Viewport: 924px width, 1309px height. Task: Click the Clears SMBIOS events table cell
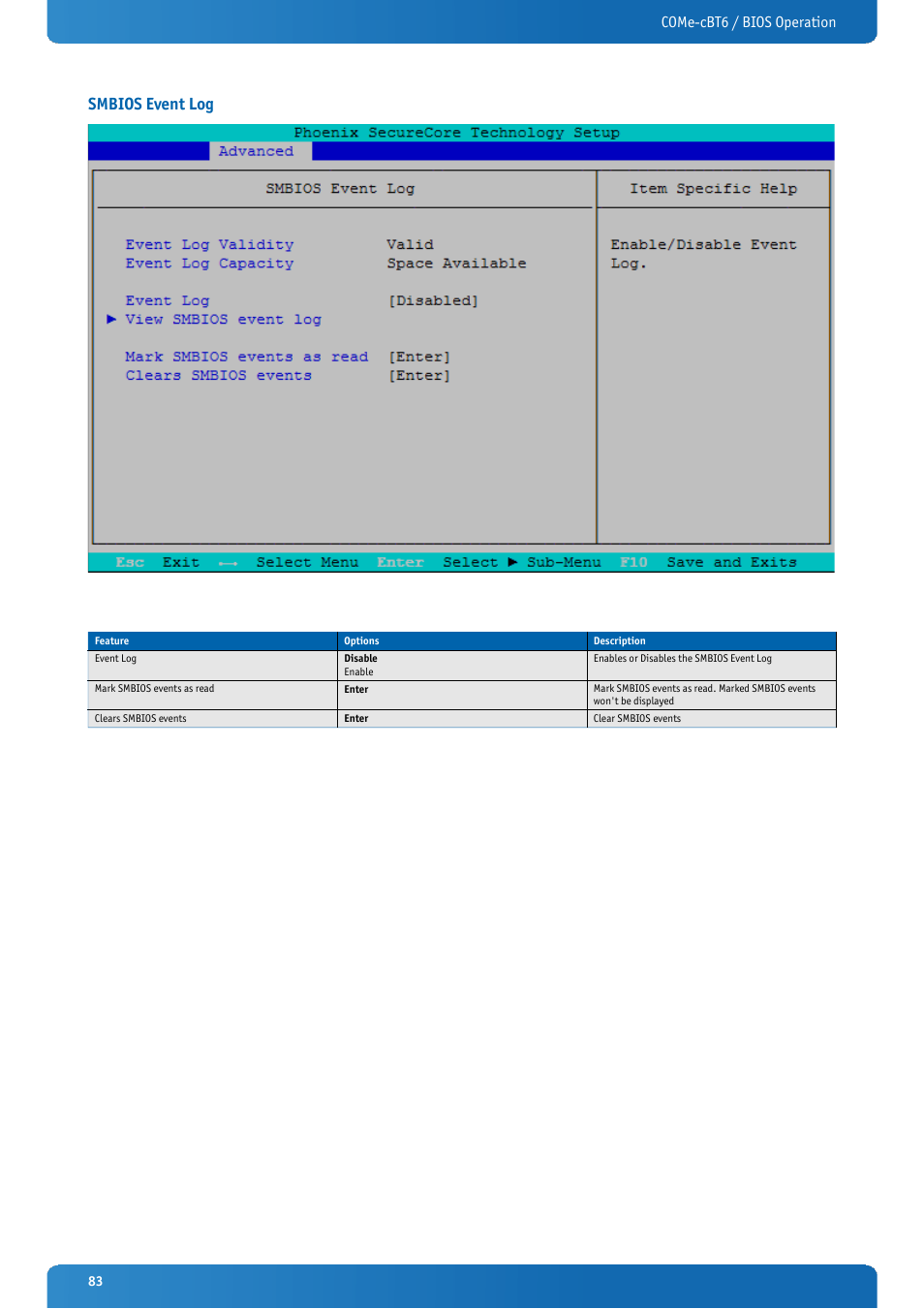click(212, 719)
